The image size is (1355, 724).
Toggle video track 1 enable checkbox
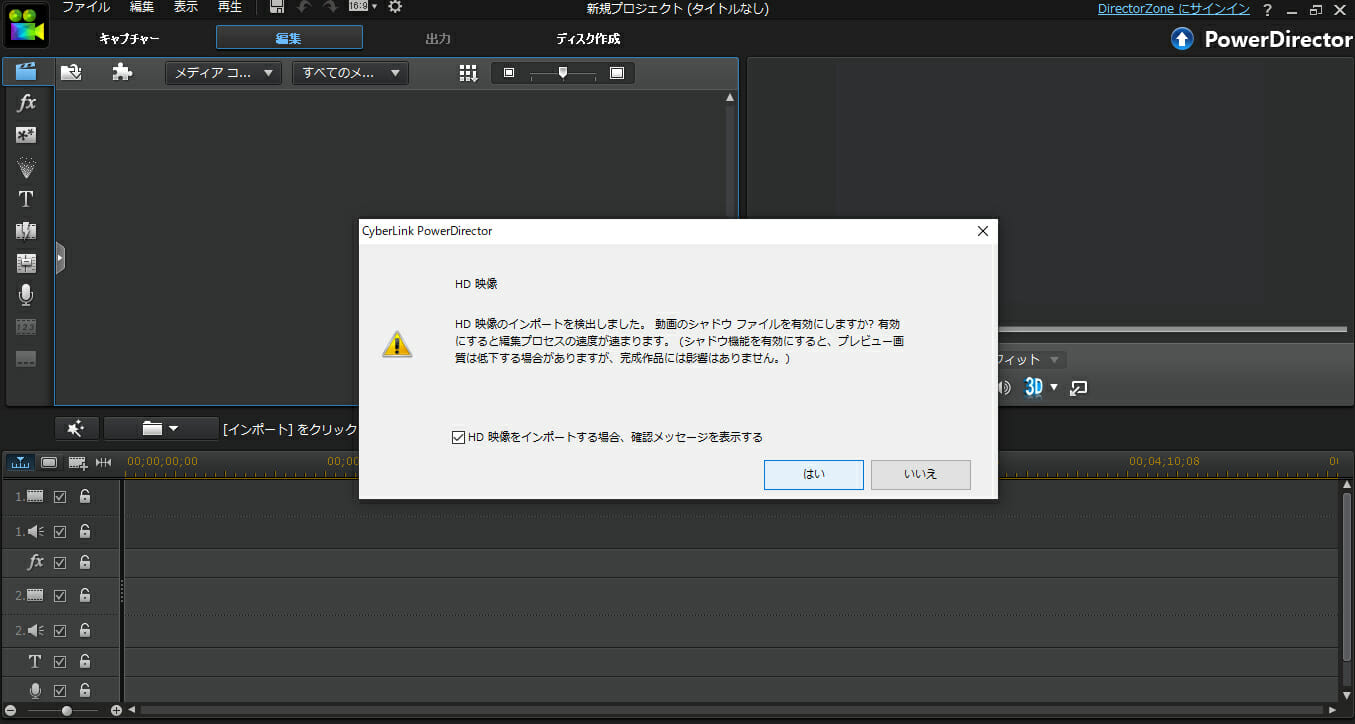60,496
